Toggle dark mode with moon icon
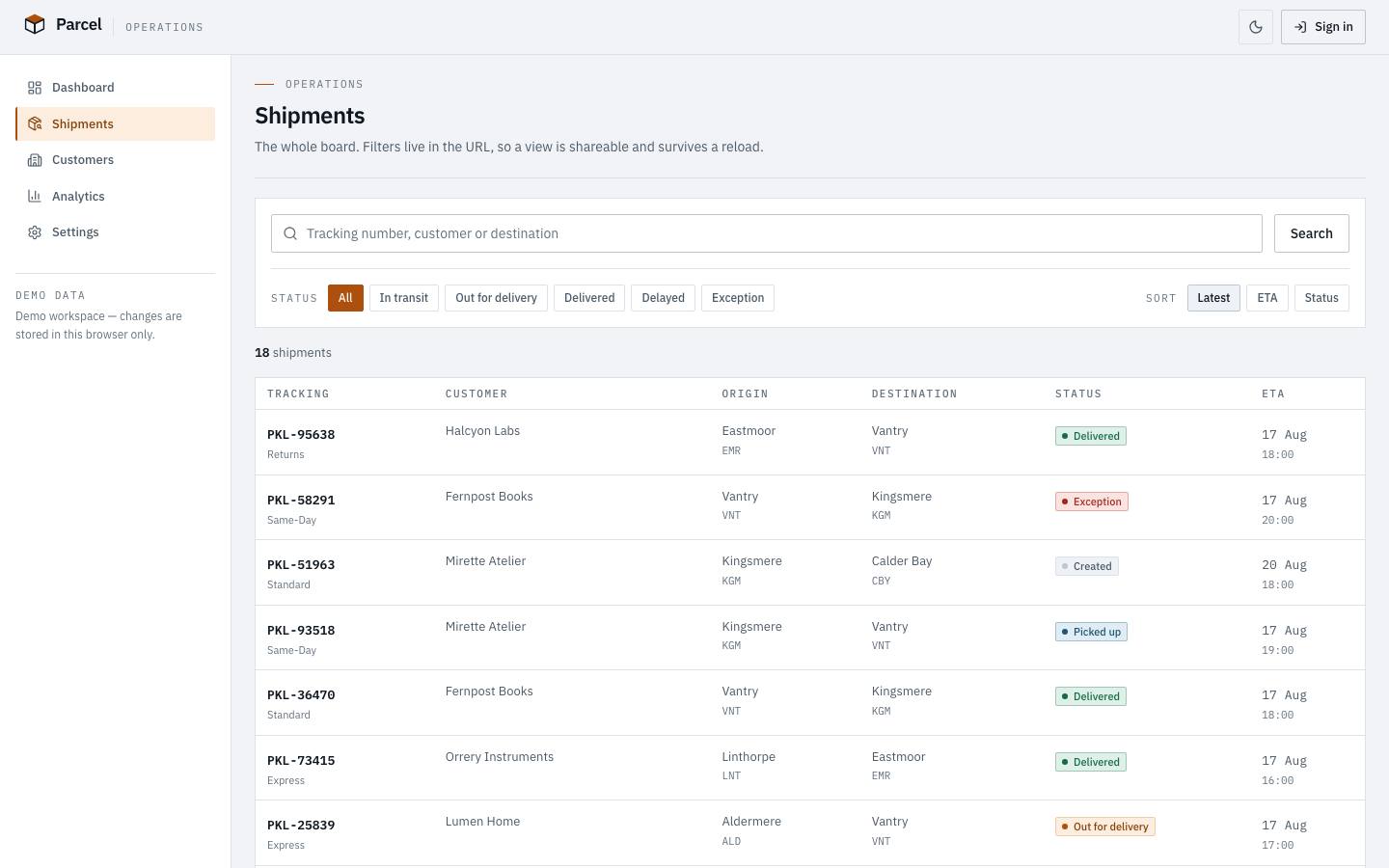 tap(1256, 27)
